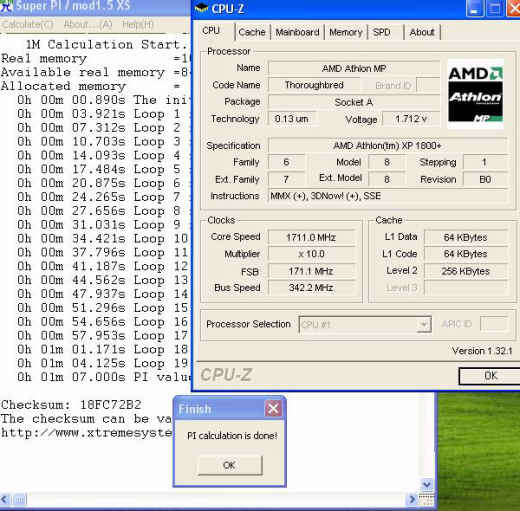Click the CPU-Z title bar icon

pos(201,8)
